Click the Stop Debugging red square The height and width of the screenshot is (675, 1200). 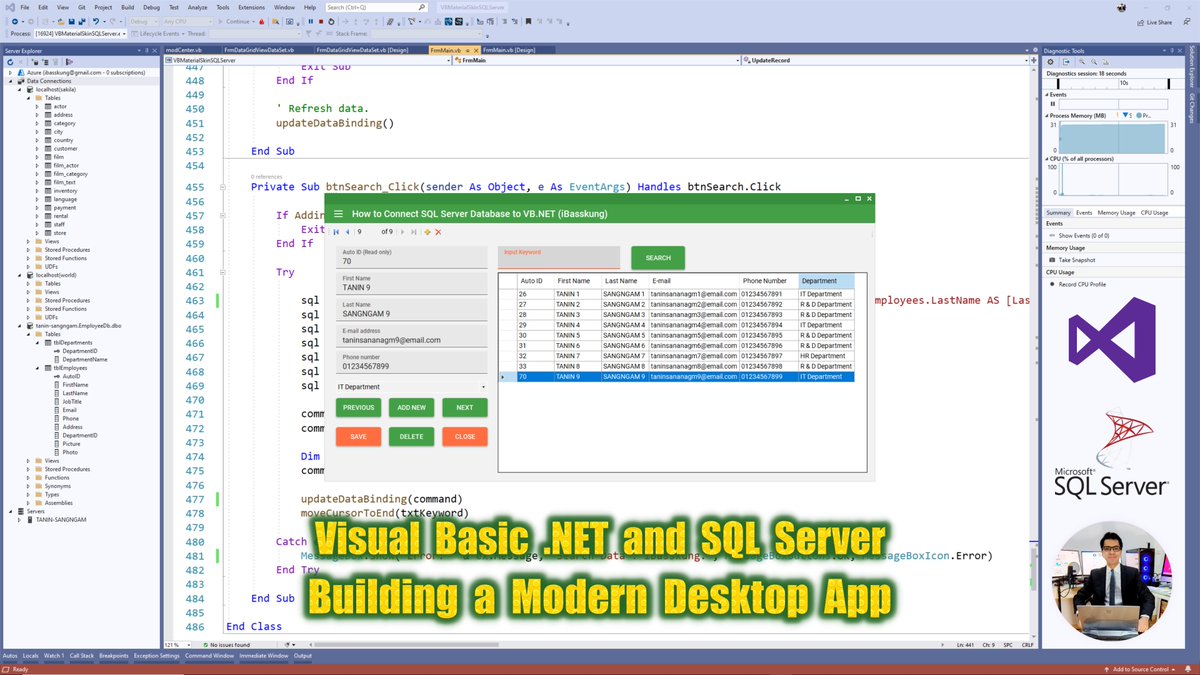[x=321, y=21]
